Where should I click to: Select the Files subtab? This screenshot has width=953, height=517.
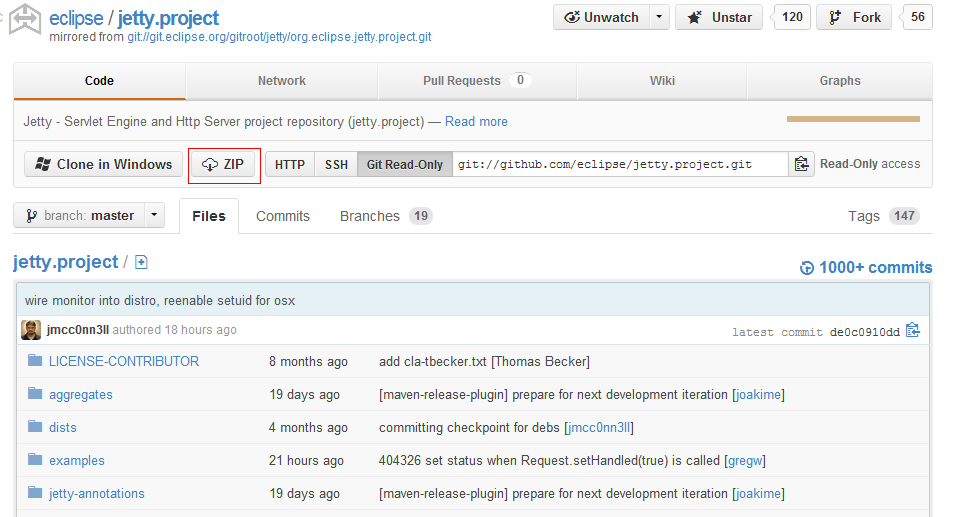tap(208, 216)
